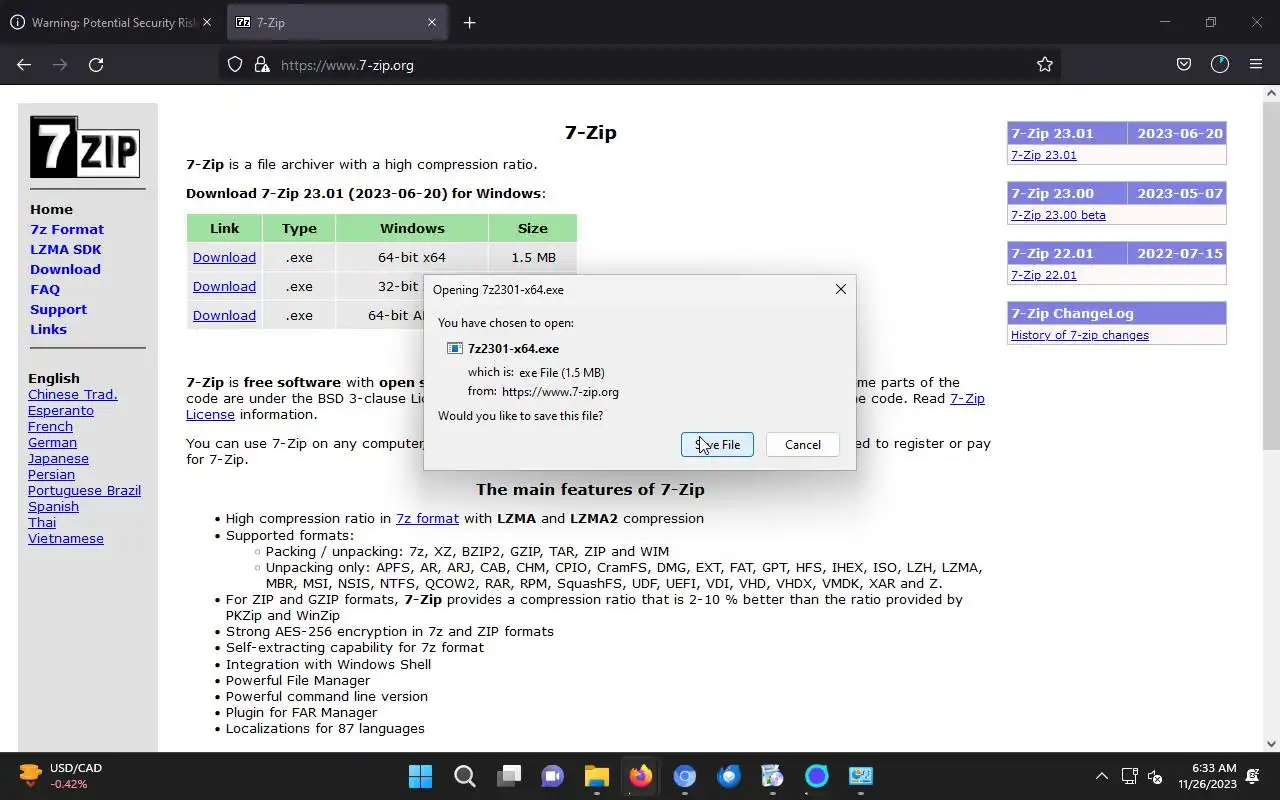
Task: Open Task View on the taskbar
Action: point(509,776)
